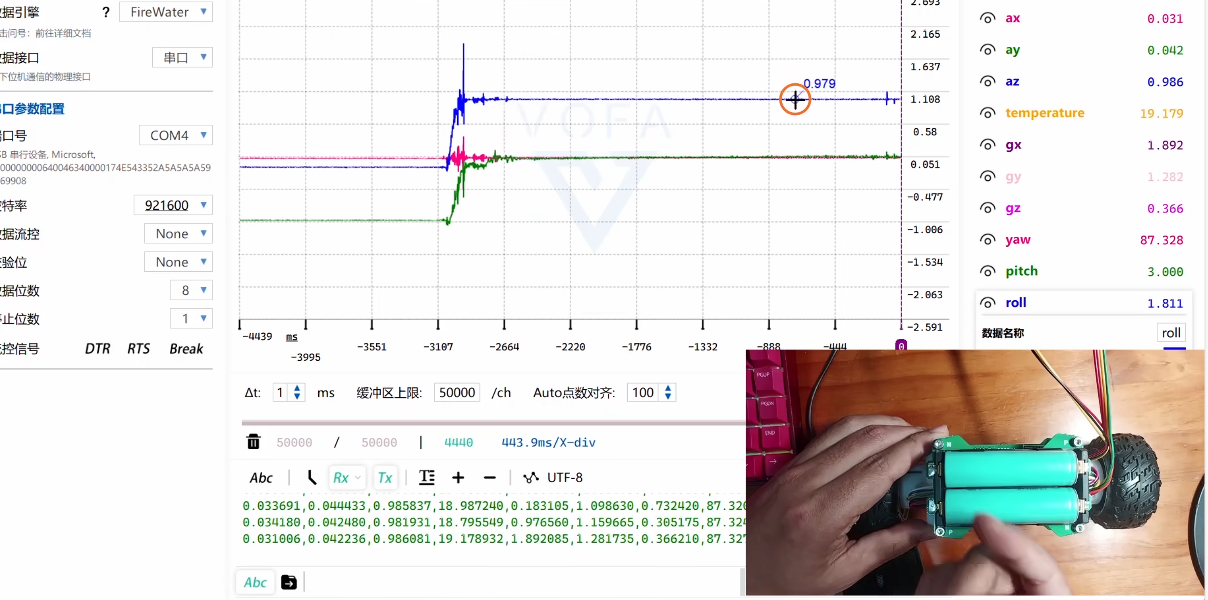Hide the ay channel using its eye icon
This screenshot has width=1208, height=600.
pyautogui.click(x=988, y=50)
